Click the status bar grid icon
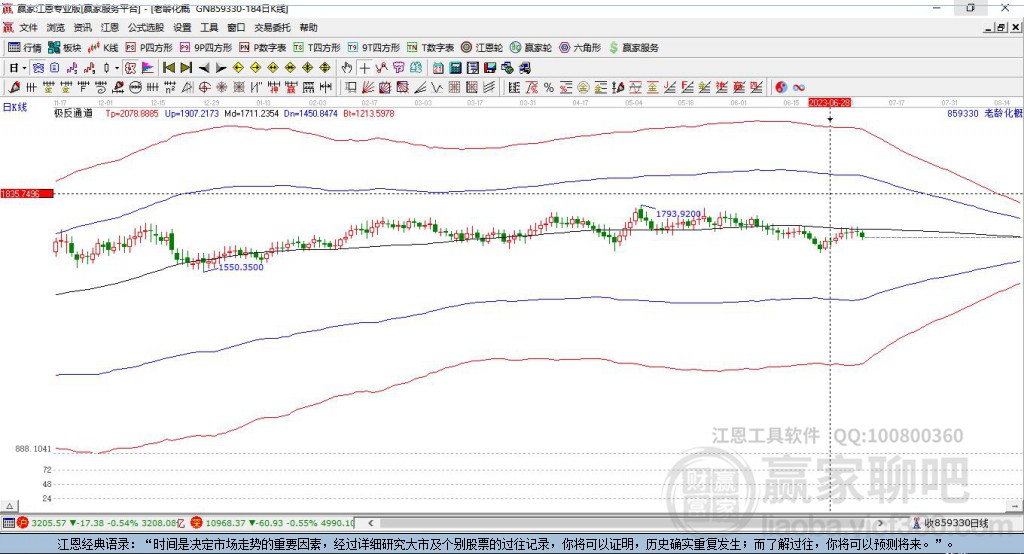The width and height of the screenshot is (1024, 554). [8, 523]
